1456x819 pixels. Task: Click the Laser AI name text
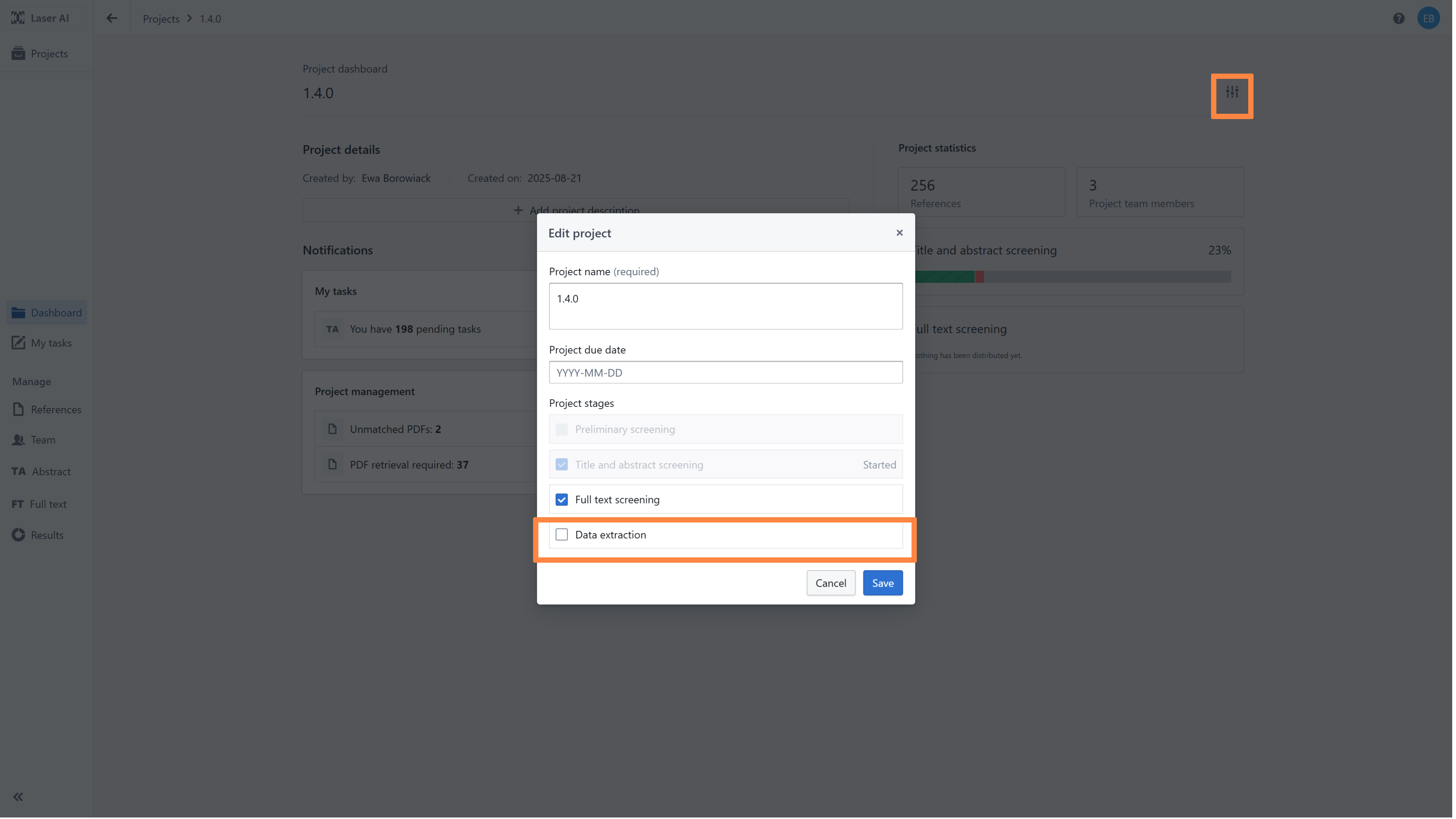point(50,18)
